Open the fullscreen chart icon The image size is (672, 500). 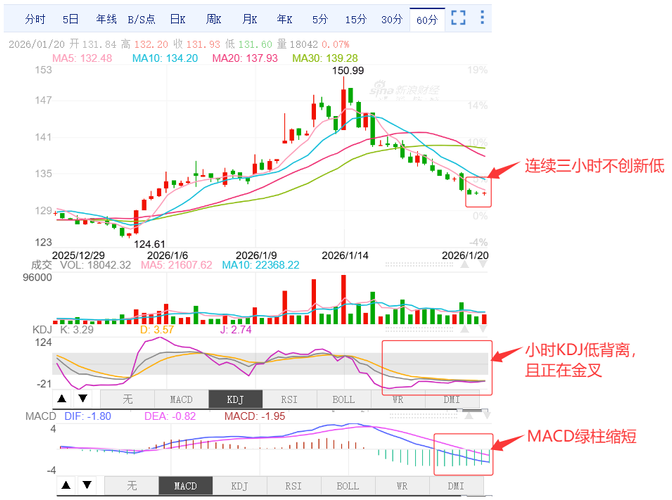pos(458,18)
